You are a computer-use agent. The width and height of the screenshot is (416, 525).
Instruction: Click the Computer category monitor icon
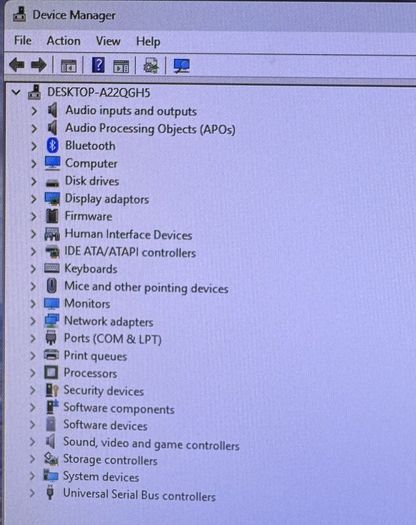(53, 163)
